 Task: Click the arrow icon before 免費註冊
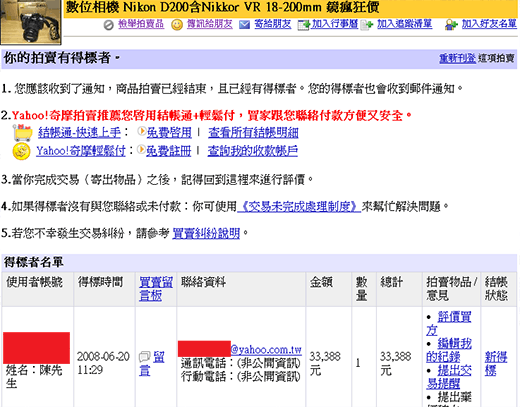[x=141, y=150]
